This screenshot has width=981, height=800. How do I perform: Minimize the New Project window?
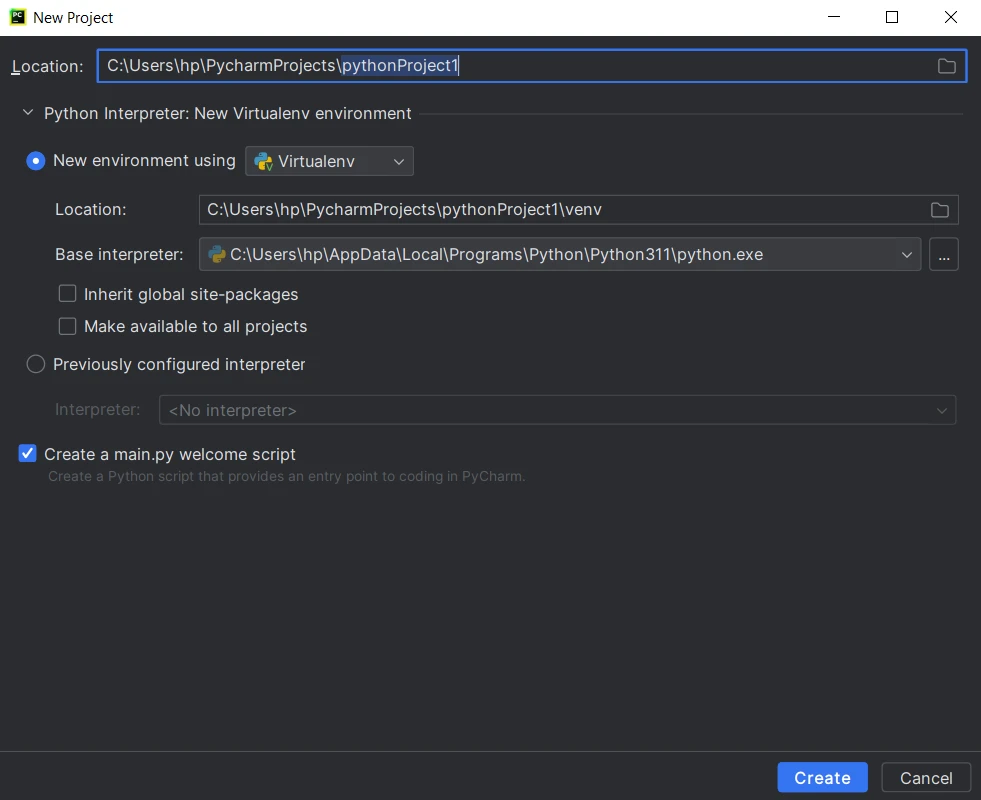[834, 17]
